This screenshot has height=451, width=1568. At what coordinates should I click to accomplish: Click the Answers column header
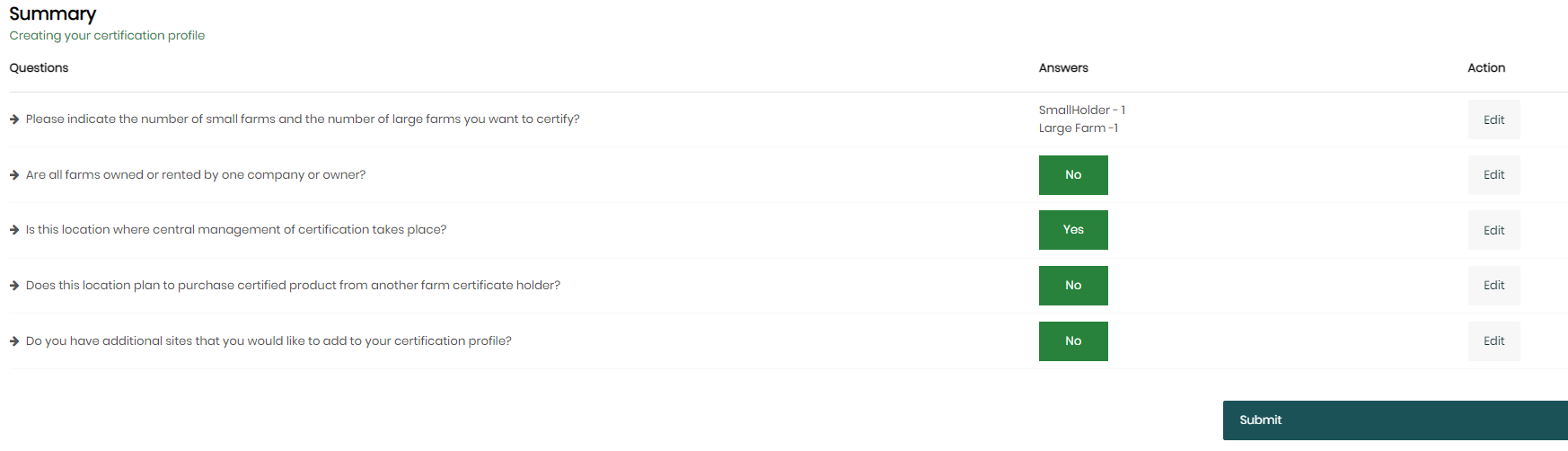point(1063,67)
